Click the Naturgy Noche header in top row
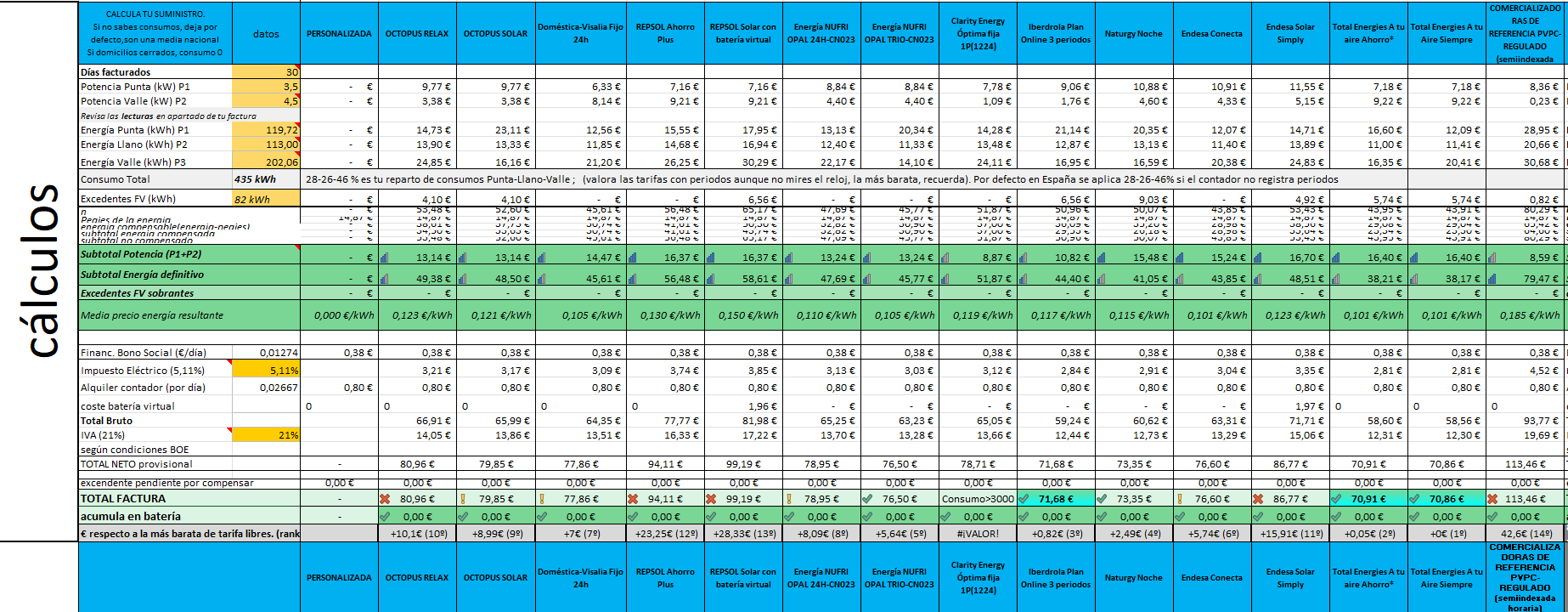This screenshot has height=612, width=1568. coord(1134,34)
